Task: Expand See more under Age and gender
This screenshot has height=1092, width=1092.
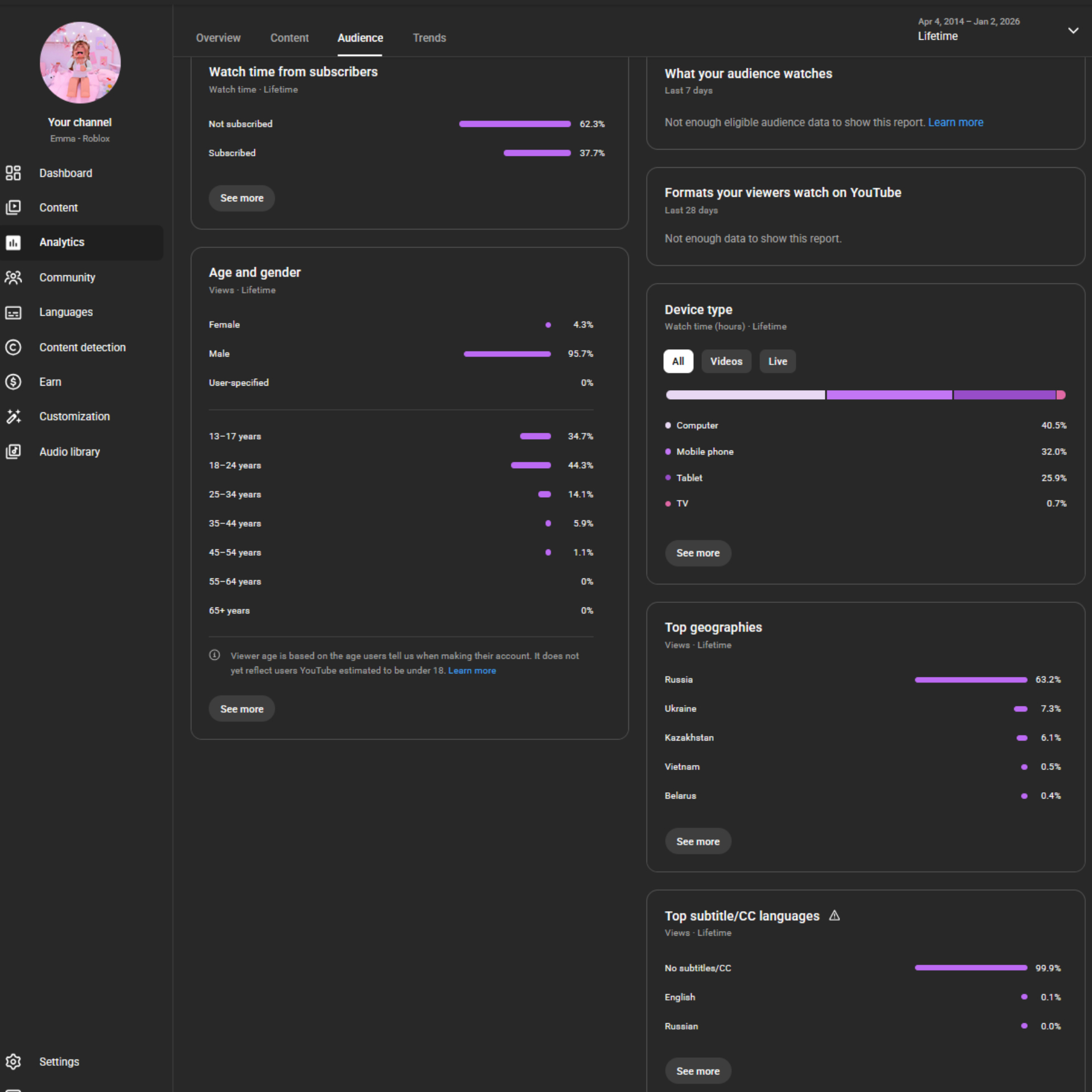Action: pos(242,709)
